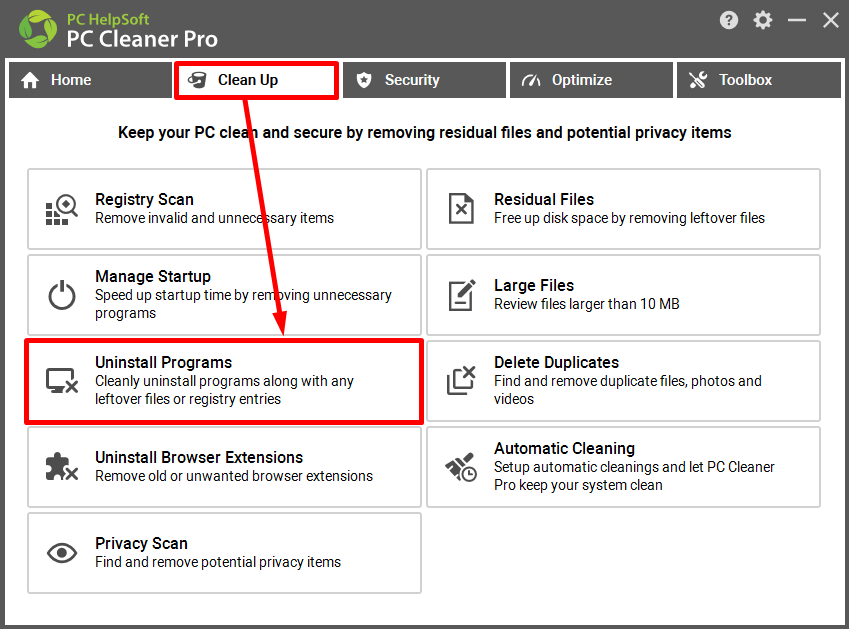Click the Uninstall Programs monitor icon

pos(62,381)
